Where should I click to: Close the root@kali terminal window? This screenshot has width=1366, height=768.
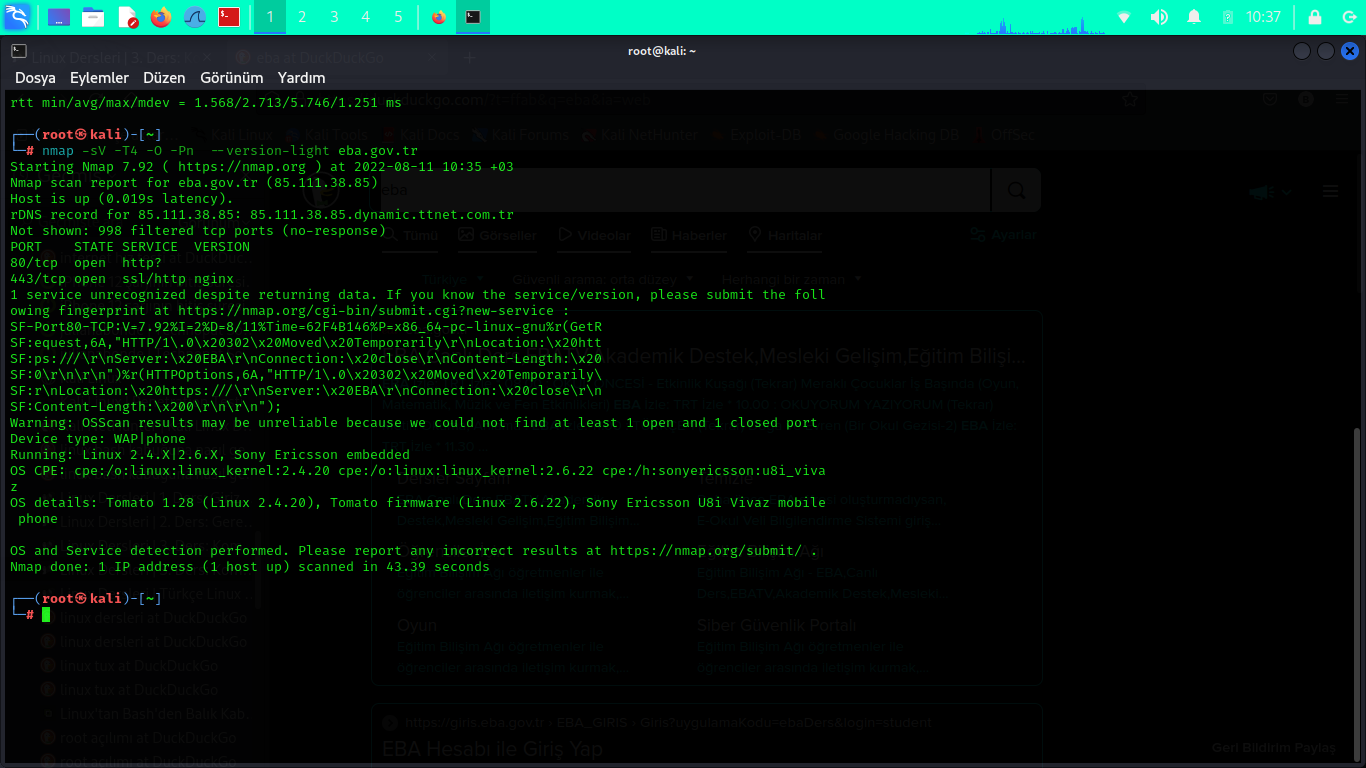click(1350, 51)
